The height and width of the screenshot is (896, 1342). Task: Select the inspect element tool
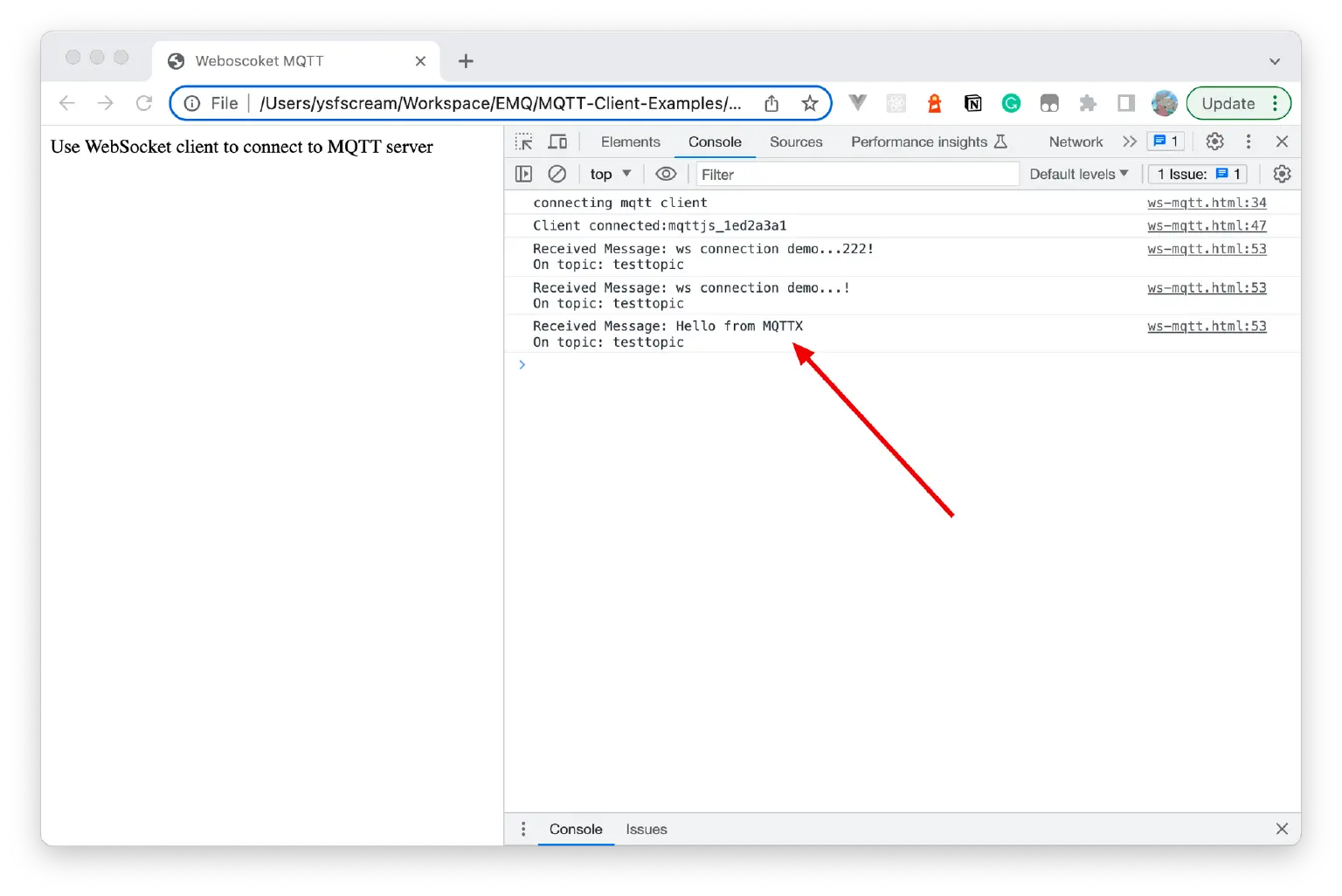pos(524,141)
